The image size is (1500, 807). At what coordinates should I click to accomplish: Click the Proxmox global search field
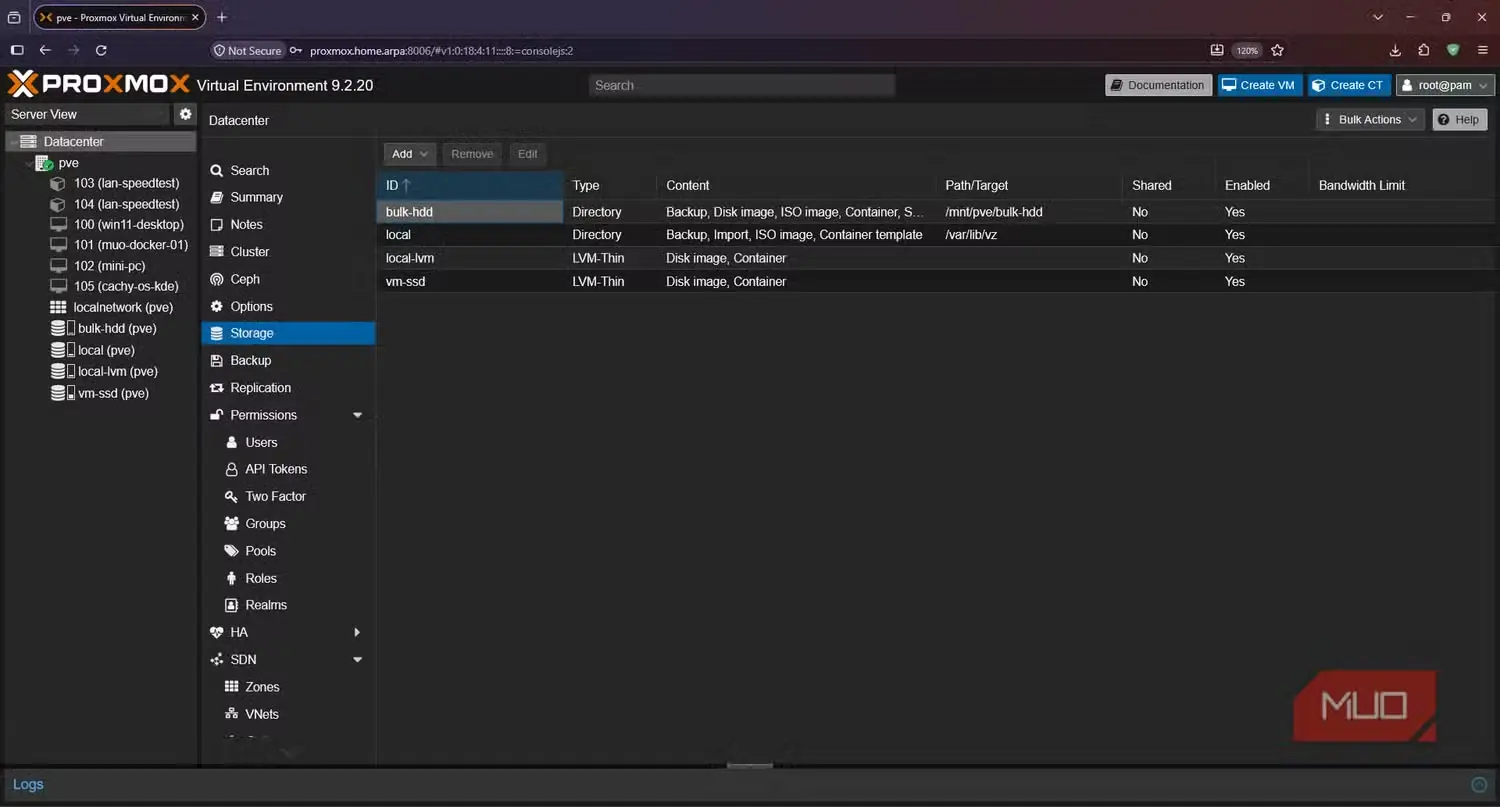click(741, 85)
